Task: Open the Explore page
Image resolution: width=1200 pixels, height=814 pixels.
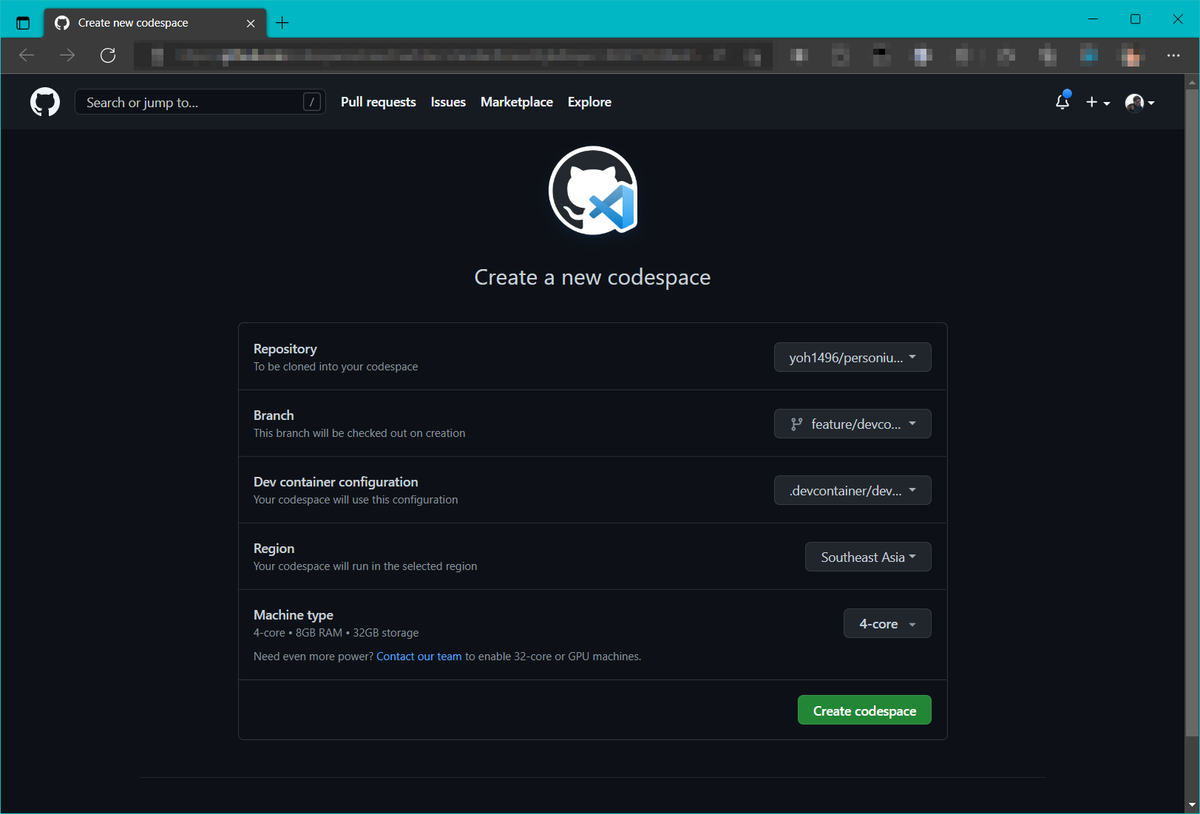Action: pyautogui.click(x=589, y=102)
